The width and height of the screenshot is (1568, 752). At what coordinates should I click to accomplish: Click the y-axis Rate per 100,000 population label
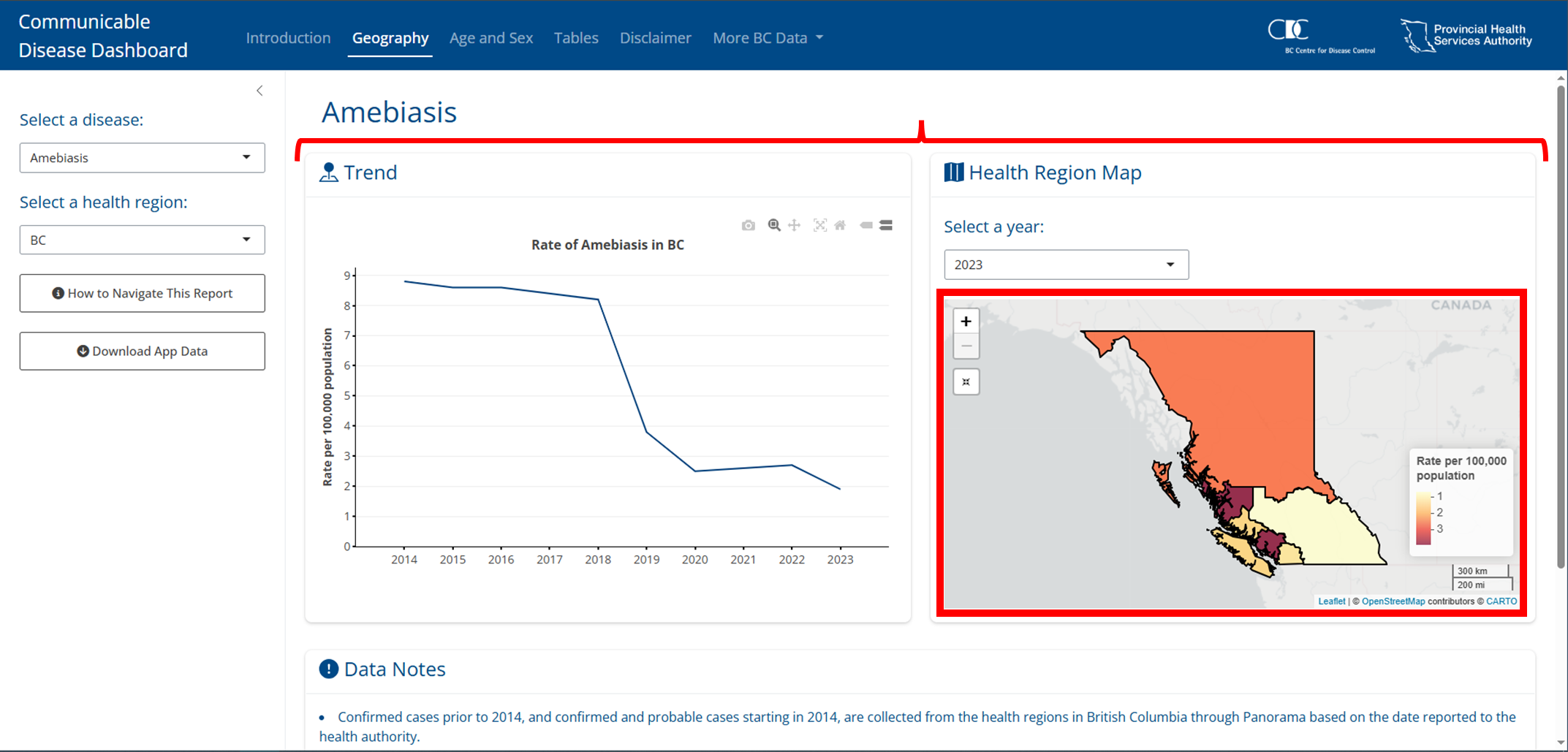coord(327,407)
